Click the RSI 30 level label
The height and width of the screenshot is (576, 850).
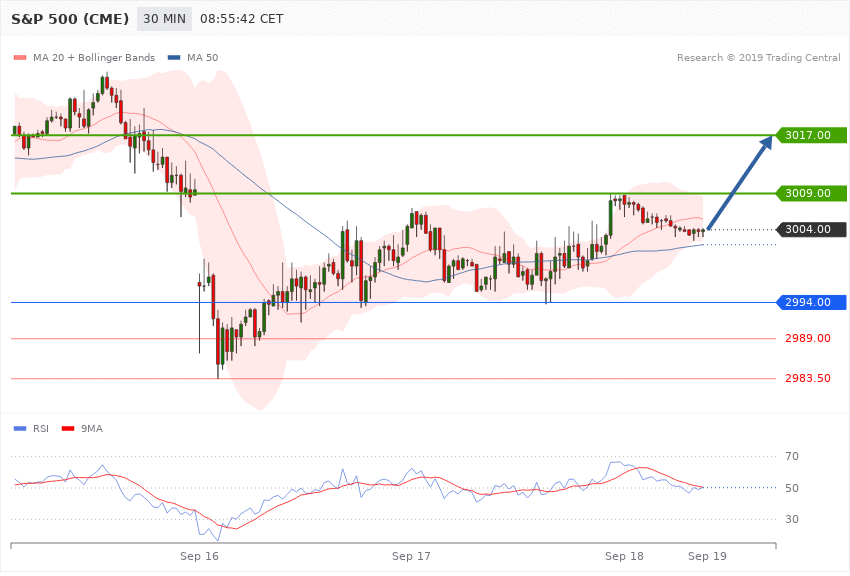point(792,519)
